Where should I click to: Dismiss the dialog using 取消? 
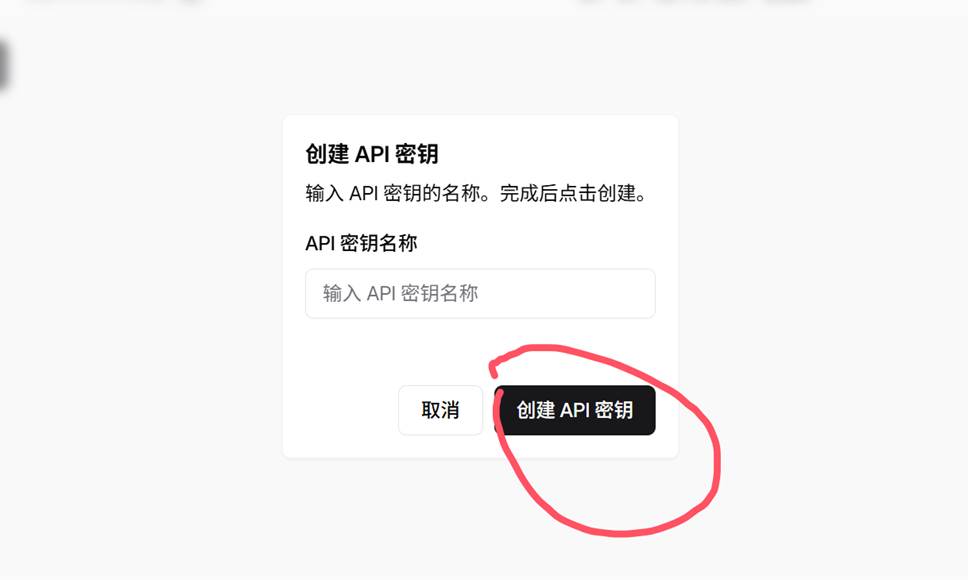(x=440, y=410)
